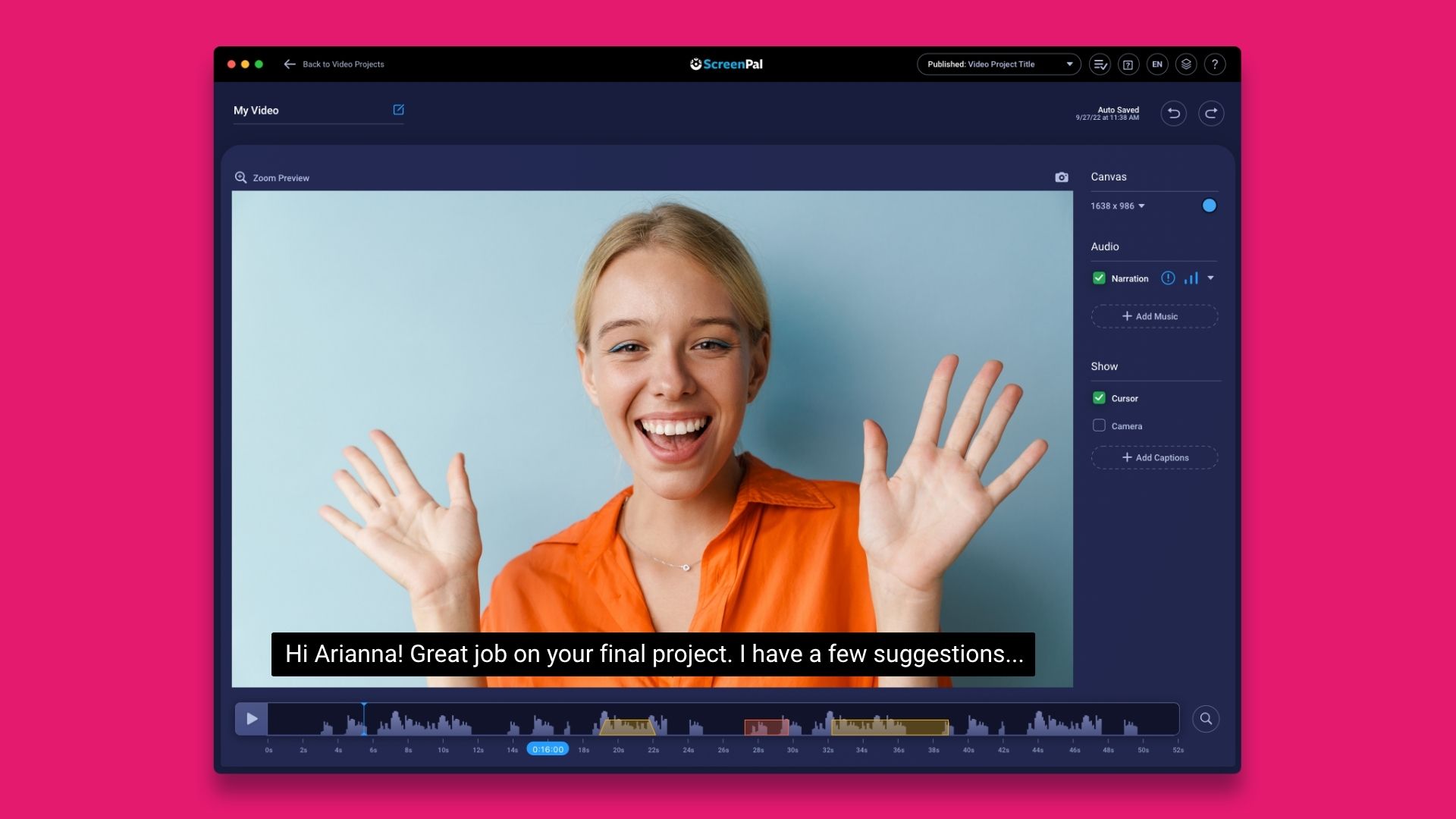
Task: Expand the Published Video Project Title dropdown
Action: click(x=999, y=64)
